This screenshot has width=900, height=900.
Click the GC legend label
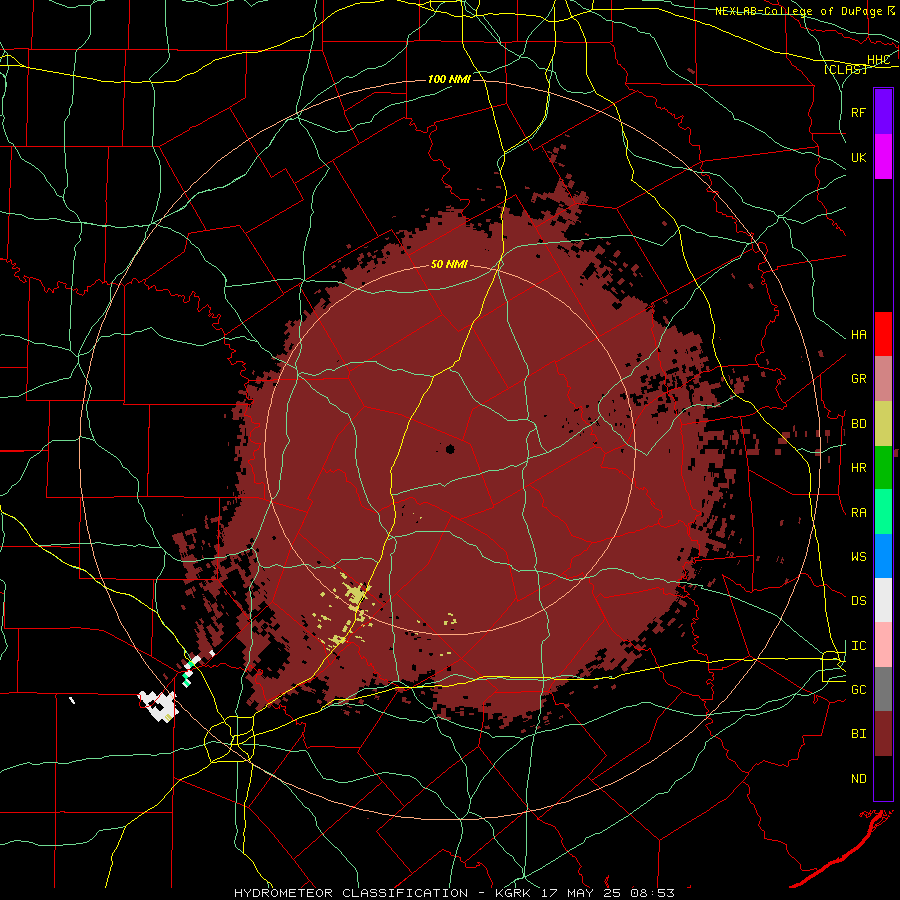[x=858, y=690]
